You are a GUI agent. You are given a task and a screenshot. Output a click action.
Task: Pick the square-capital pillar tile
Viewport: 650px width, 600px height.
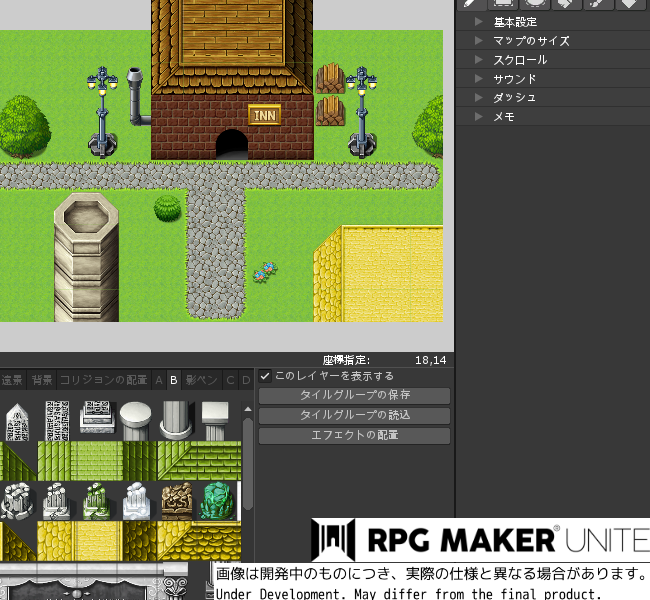click(x=215, y=420)
